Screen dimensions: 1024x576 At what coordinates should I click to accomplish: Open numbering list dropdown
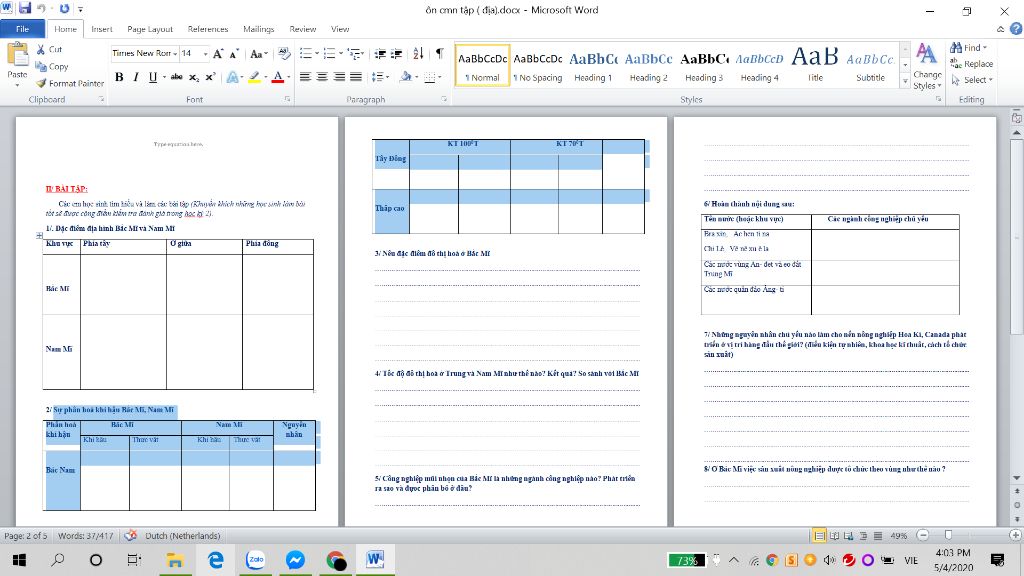341,54
